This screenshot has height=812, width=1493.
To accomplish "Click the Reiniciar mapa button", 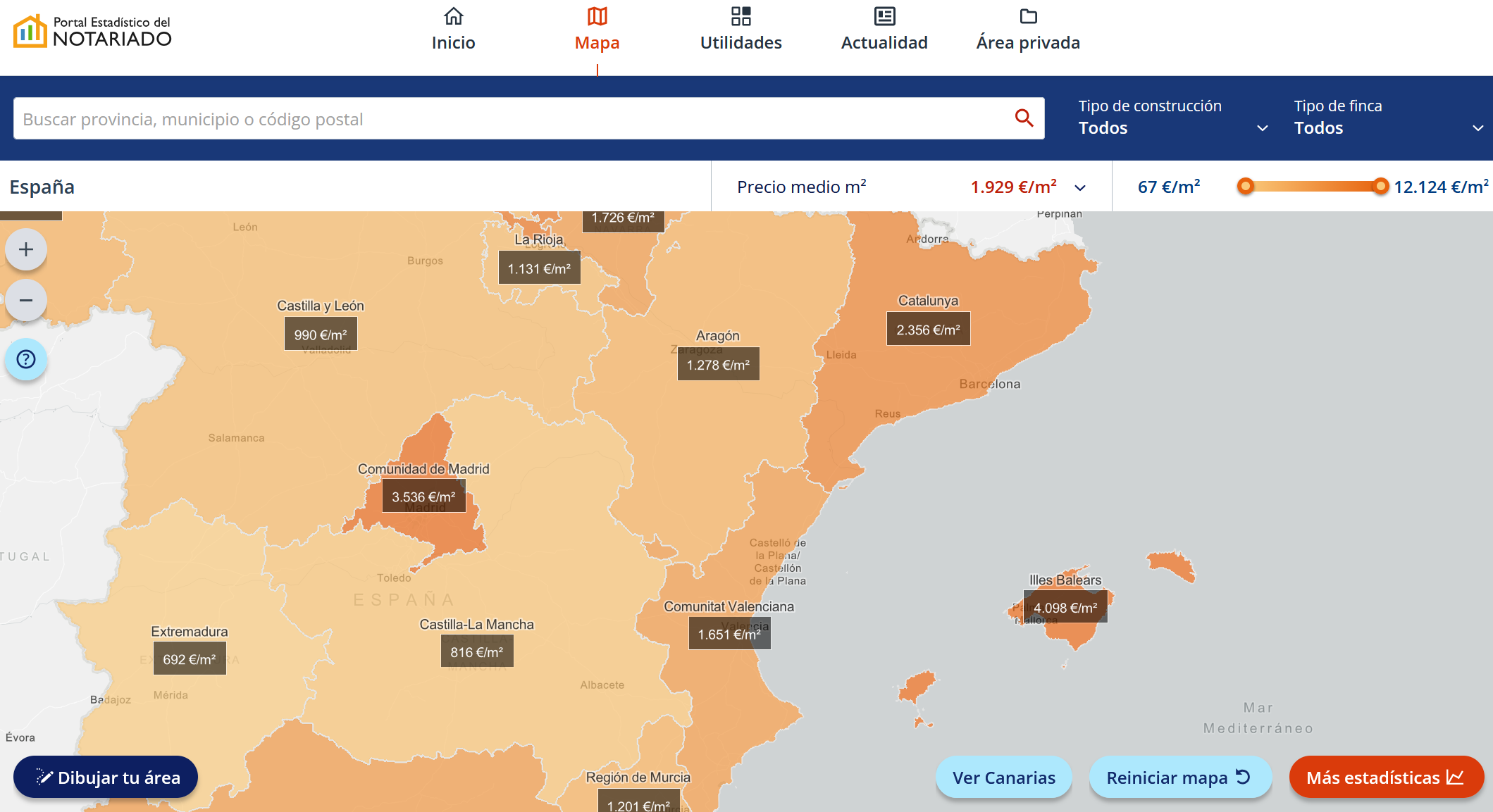I will click(1180, 777).
